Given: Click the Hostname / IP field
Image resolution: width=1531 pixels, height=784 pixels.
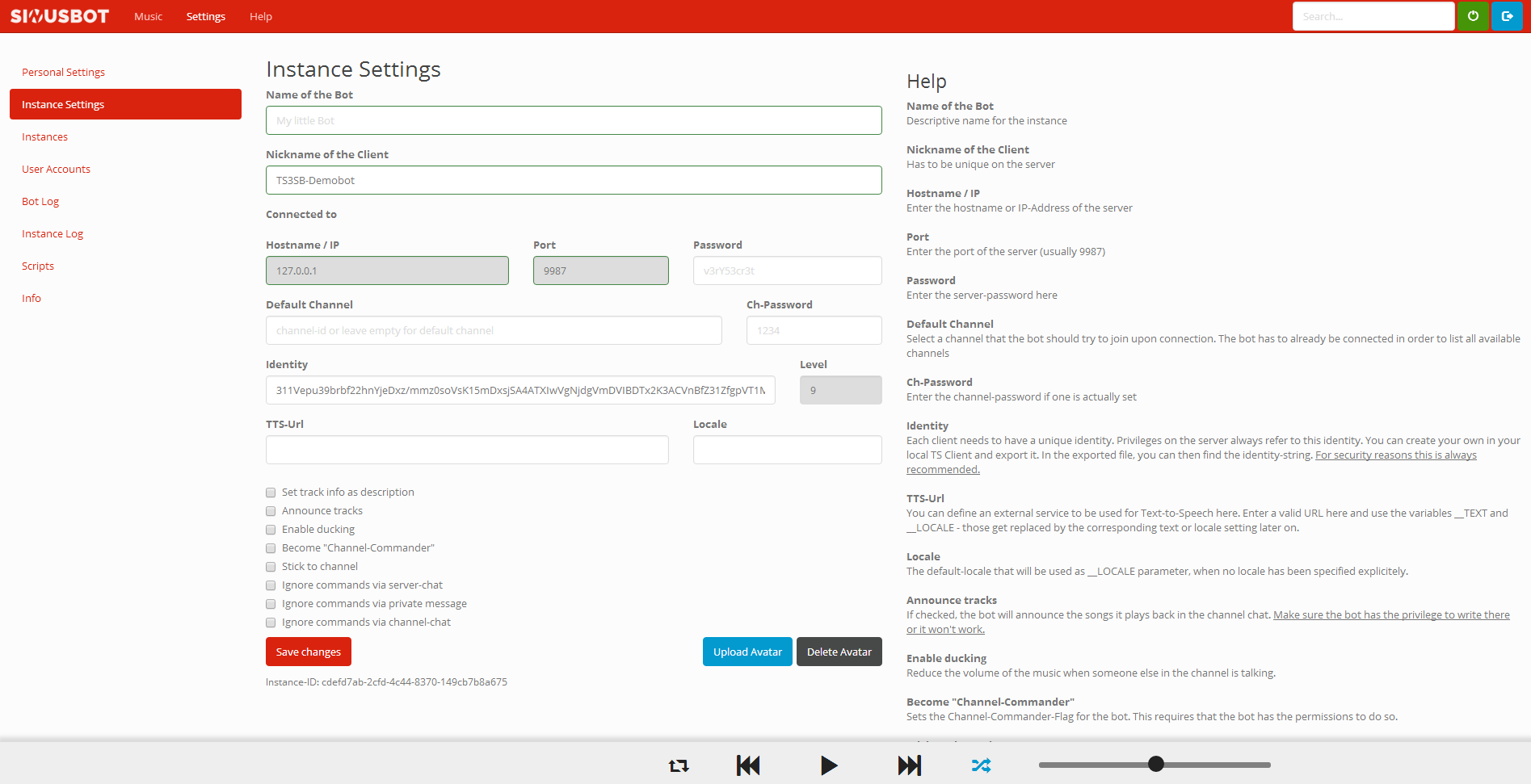Looking at the screenshot, I should 387,270.
